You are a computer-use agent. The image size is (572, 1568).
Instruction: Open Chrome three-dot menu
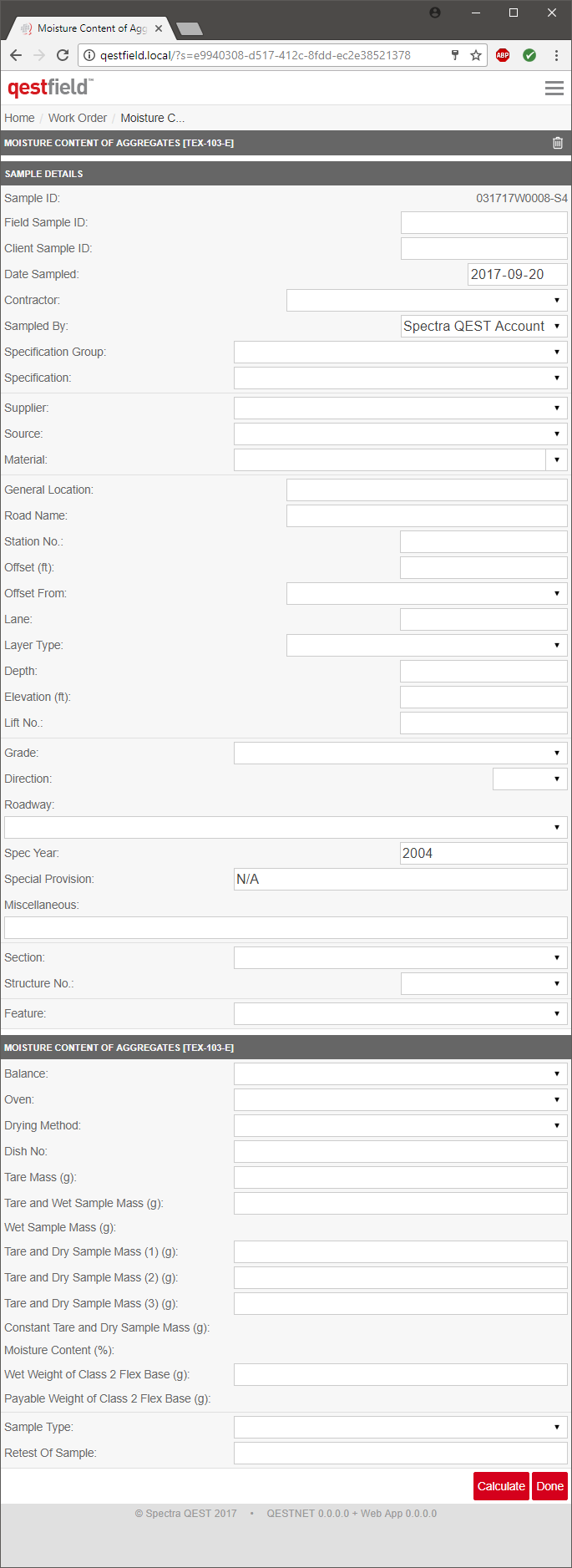pos(556,55)
